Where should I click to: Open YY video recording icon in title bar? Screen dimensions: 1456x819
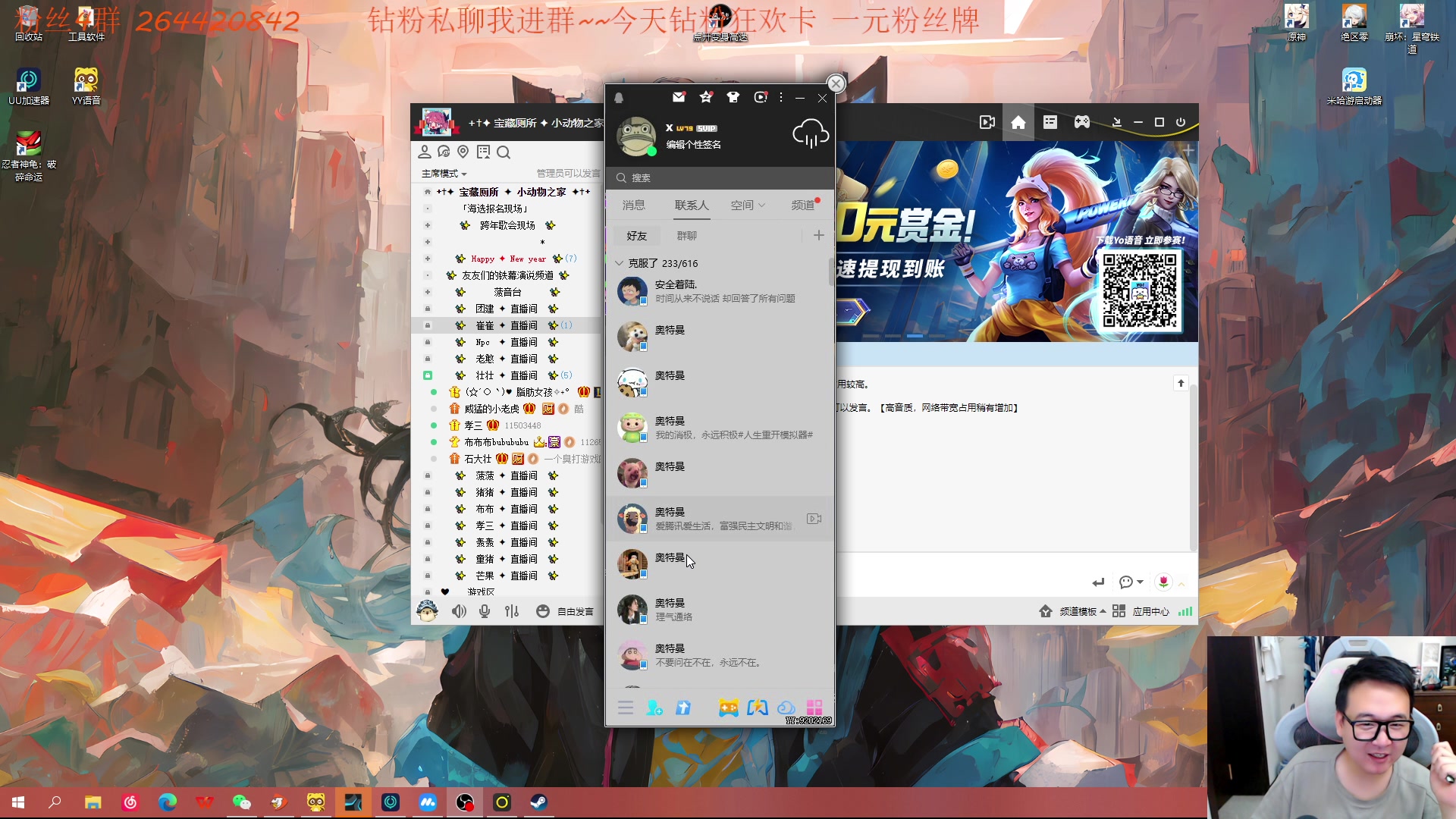tap(987, 122)
